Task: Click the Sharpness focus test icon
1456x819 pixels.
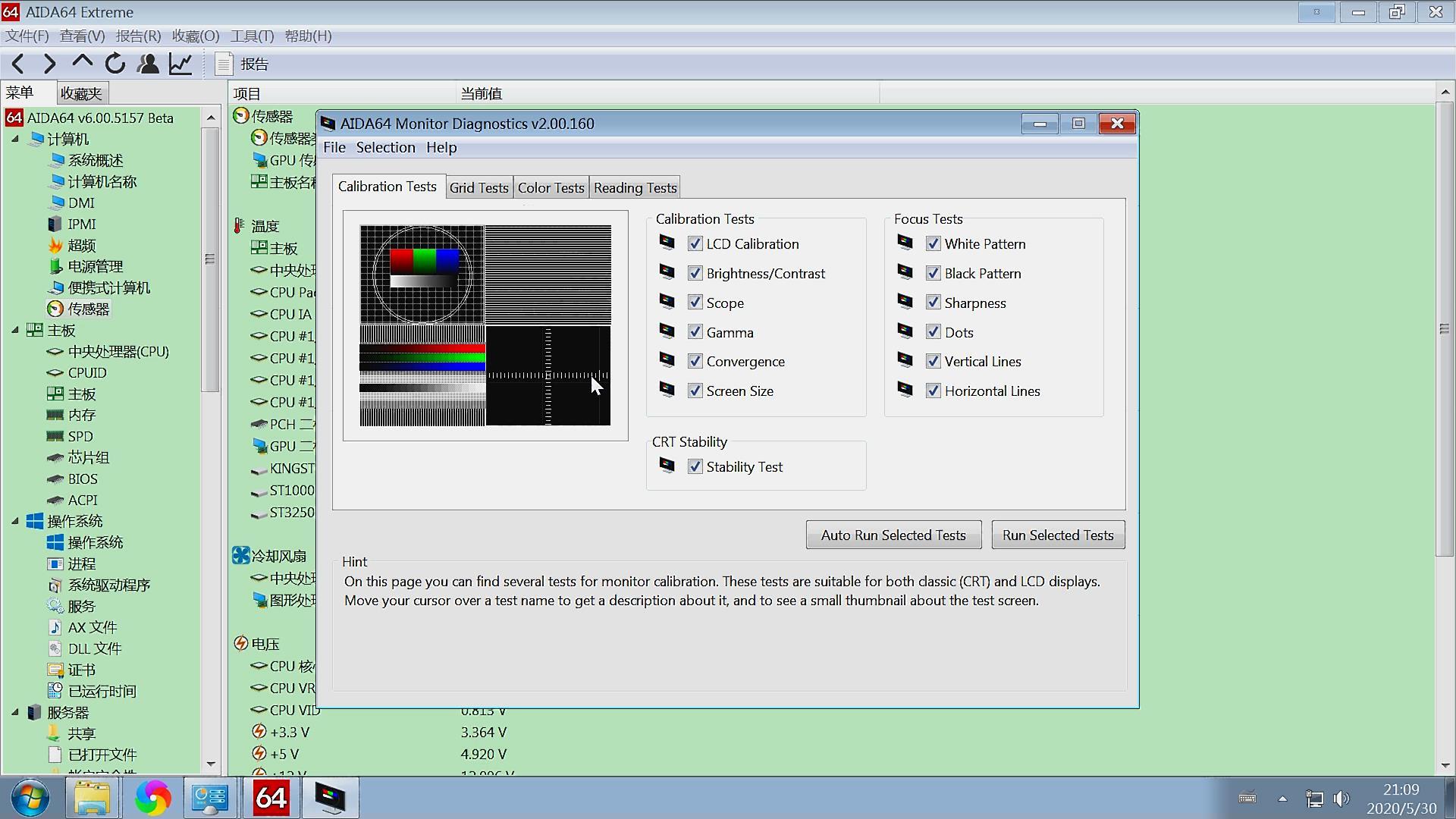Action: [905, 302]
